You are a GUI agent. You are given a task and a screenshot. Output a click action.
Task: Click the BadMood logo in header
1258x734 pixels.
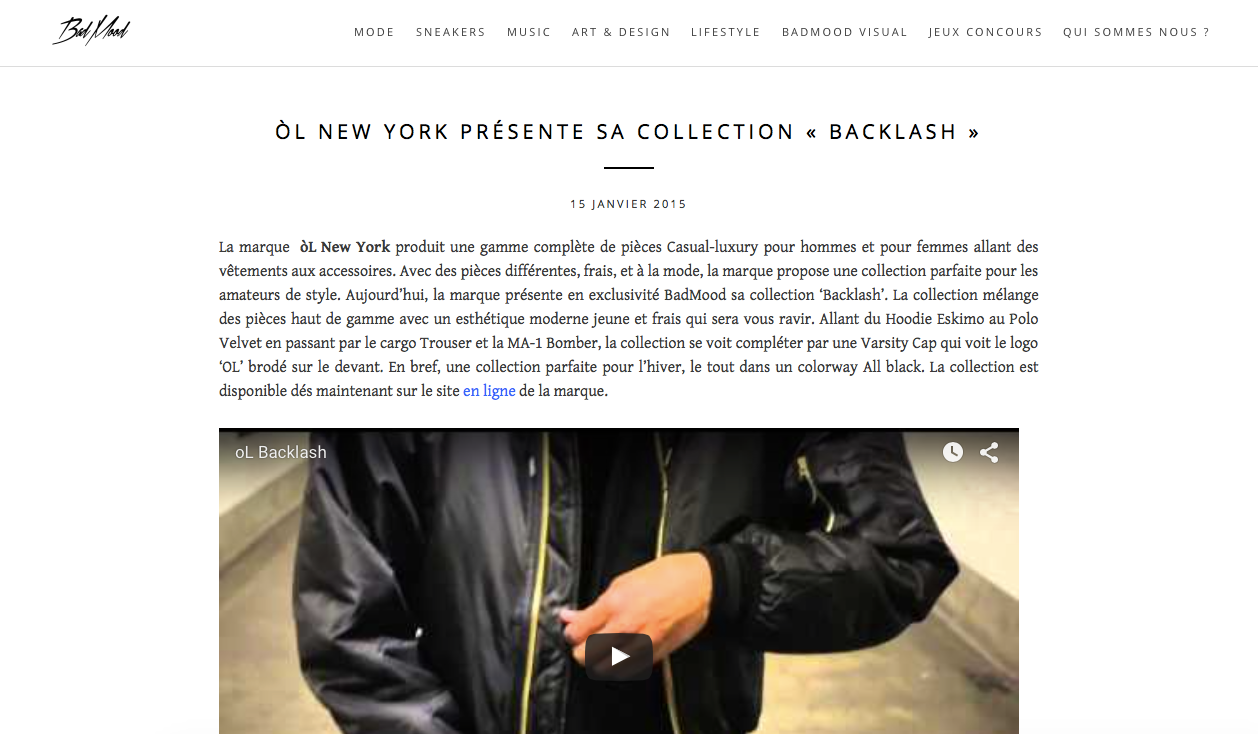click(x=91, y=31)
